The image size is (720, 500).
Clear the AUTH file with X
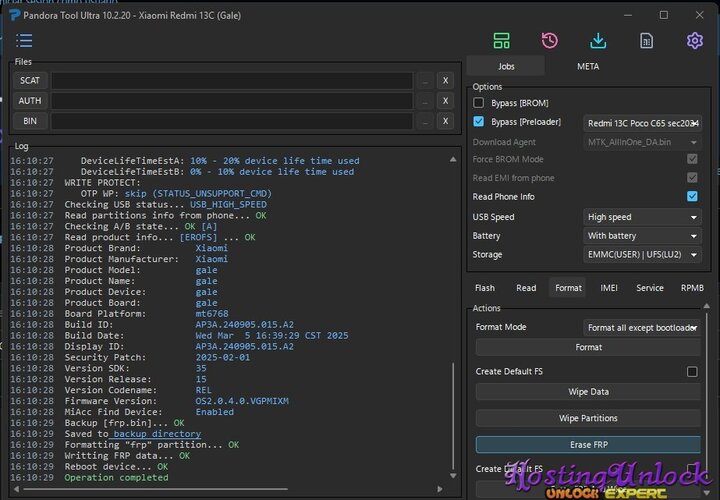click(x=445, y=101)
